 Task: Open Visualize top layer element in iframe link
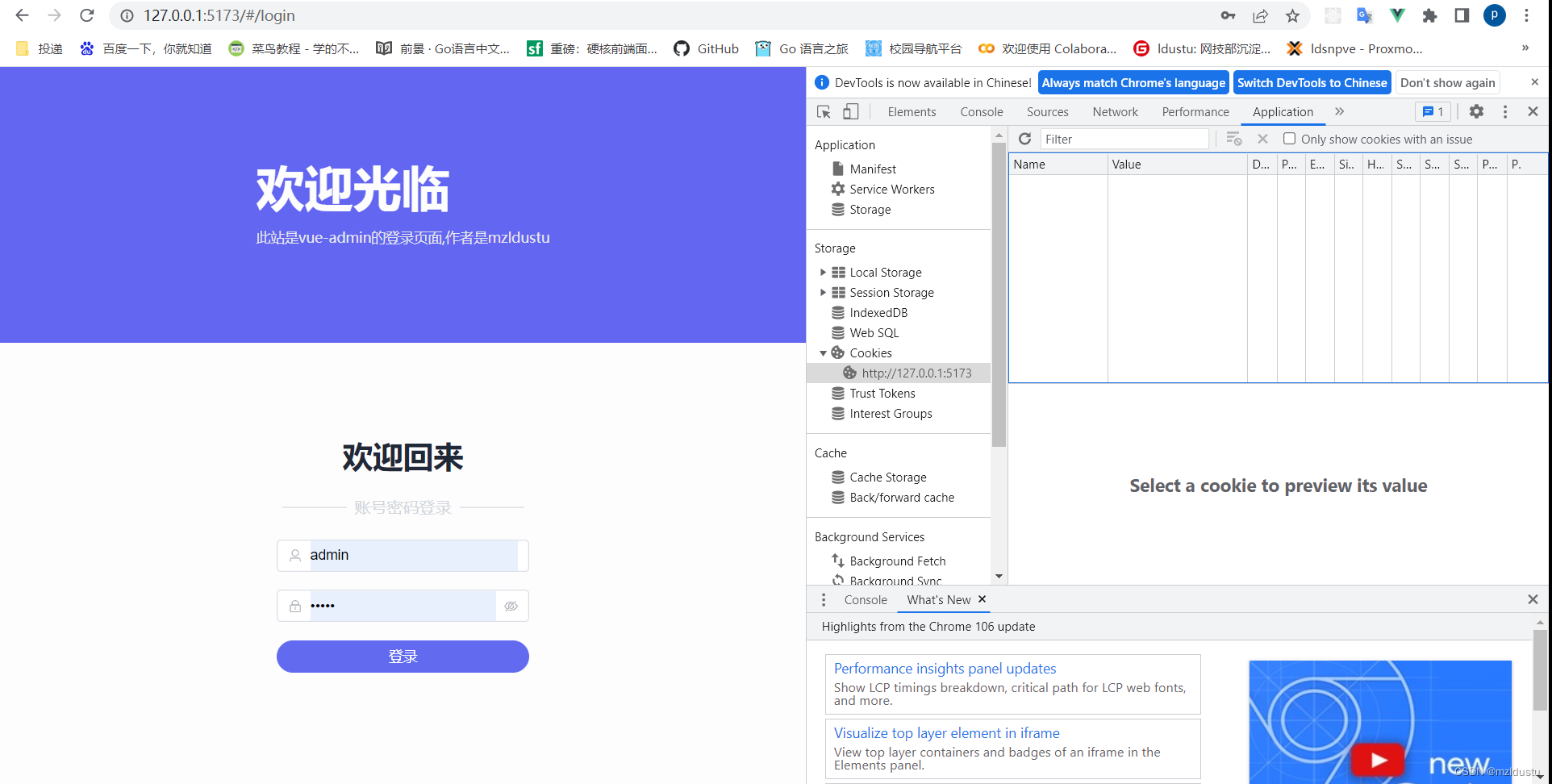946,733
